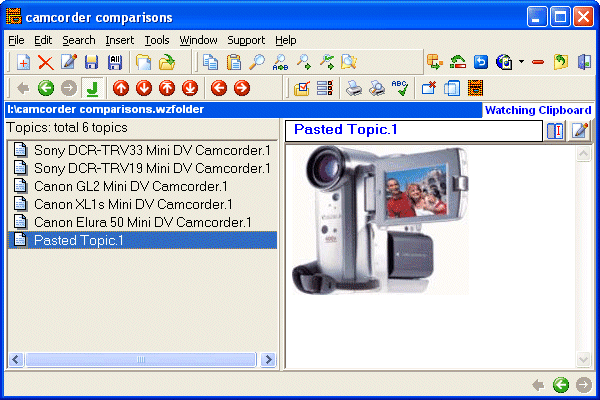This screenshot has width=600, height=400.
Task: Click the Save All floppy icon
Action: click(x=115, y=62)
